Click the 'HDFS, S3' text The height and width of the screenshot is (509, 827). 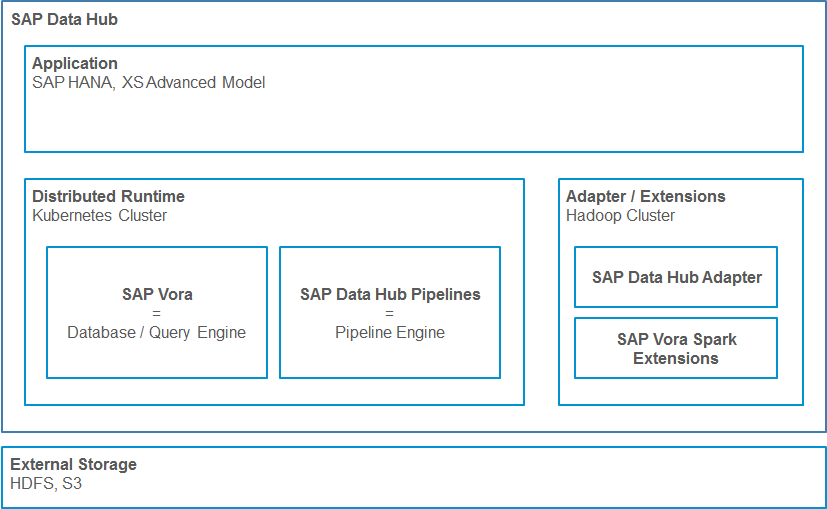click(x=46, y=484)
